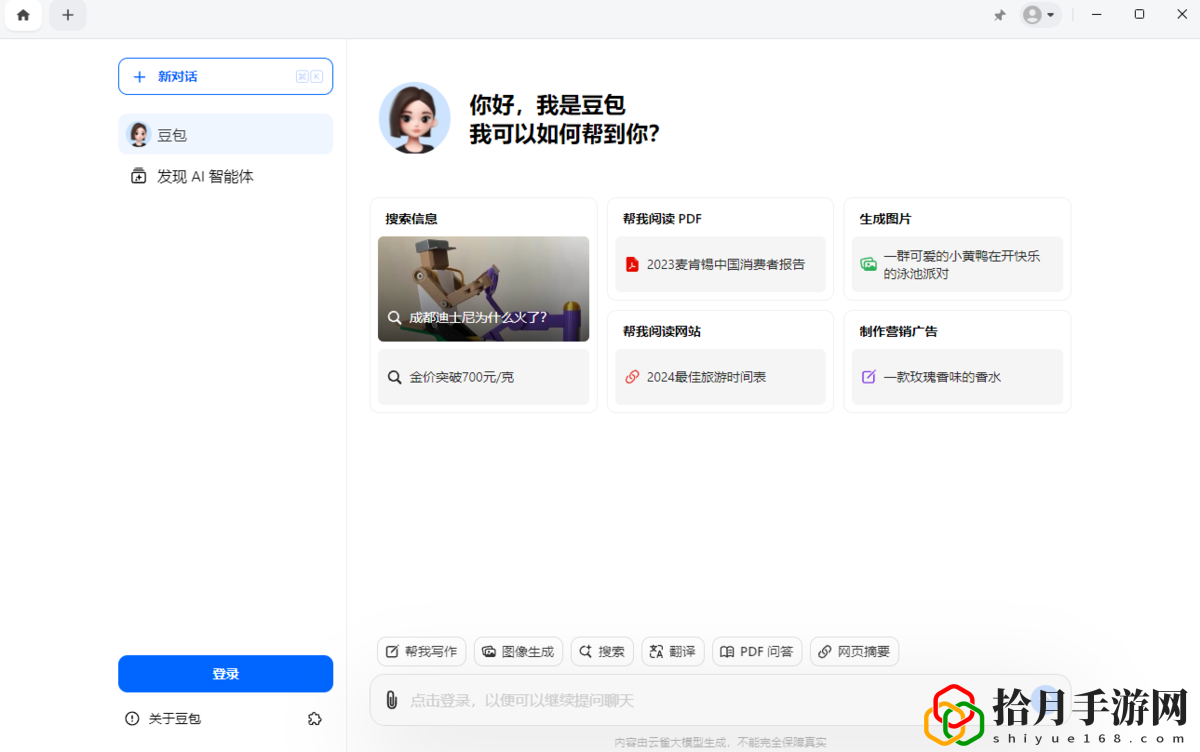Click the 搜索信息 card heading
Viewport: 1200px width, 752px height.
click(x=412, y=219)
